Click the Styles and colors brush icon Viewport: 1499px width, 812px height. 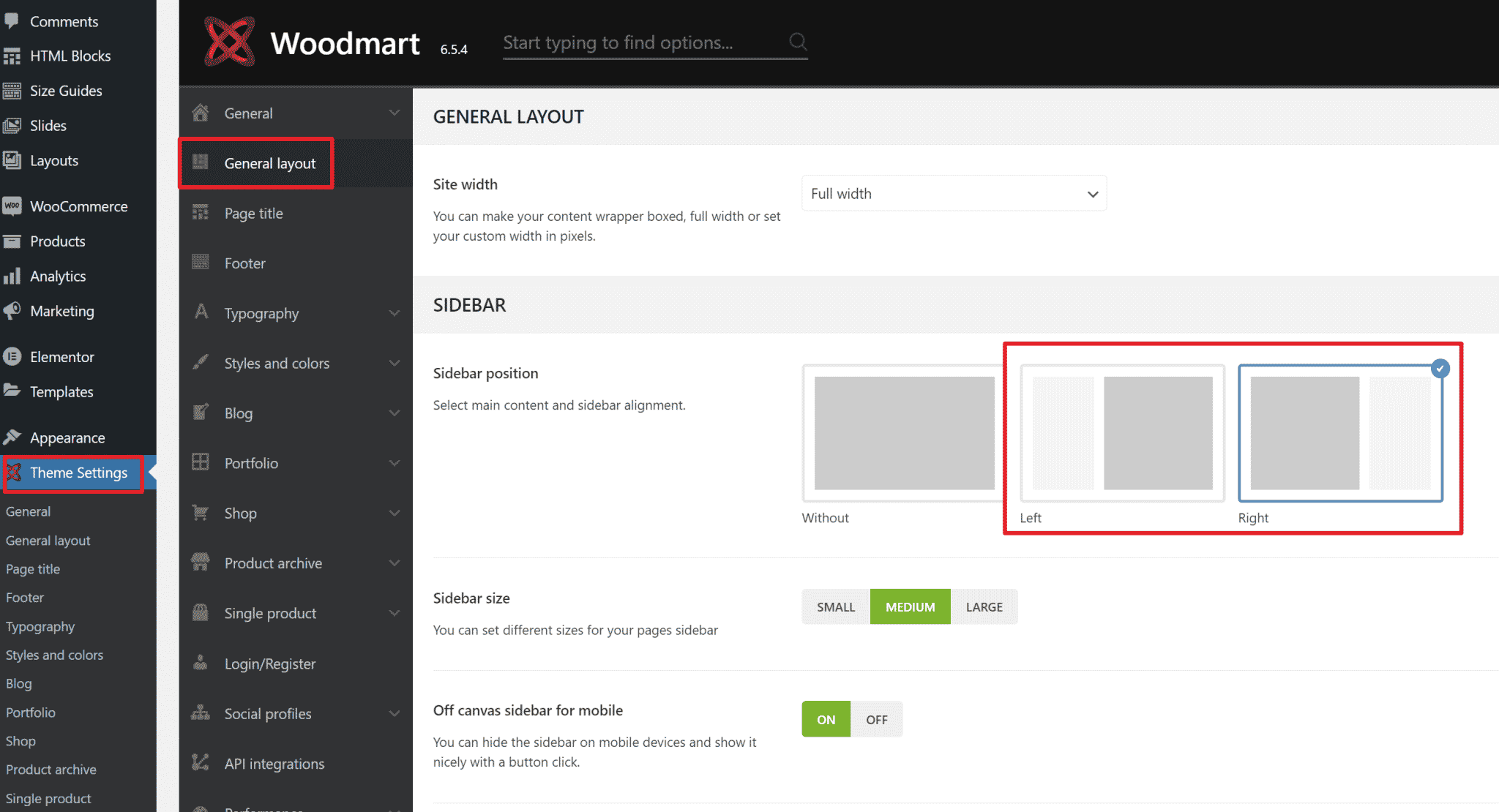click(x=201, y=362)
